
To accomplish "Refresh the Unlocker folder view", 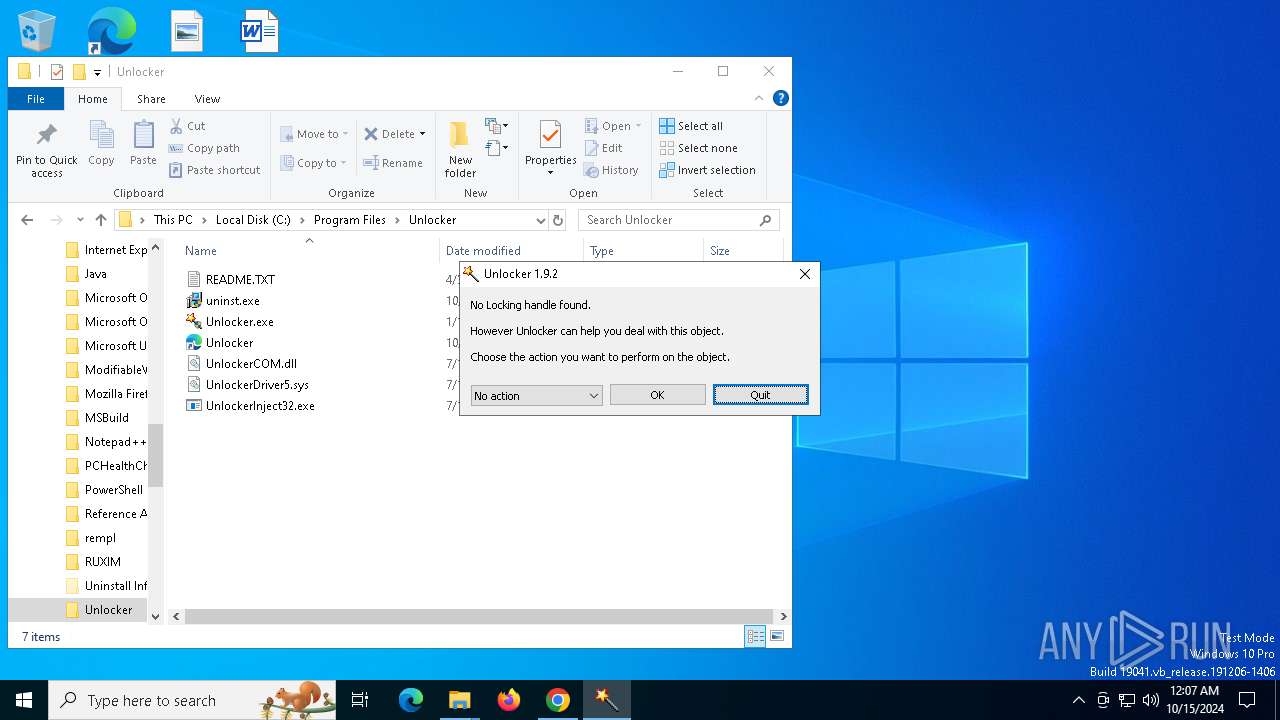I will click(558, 220).
